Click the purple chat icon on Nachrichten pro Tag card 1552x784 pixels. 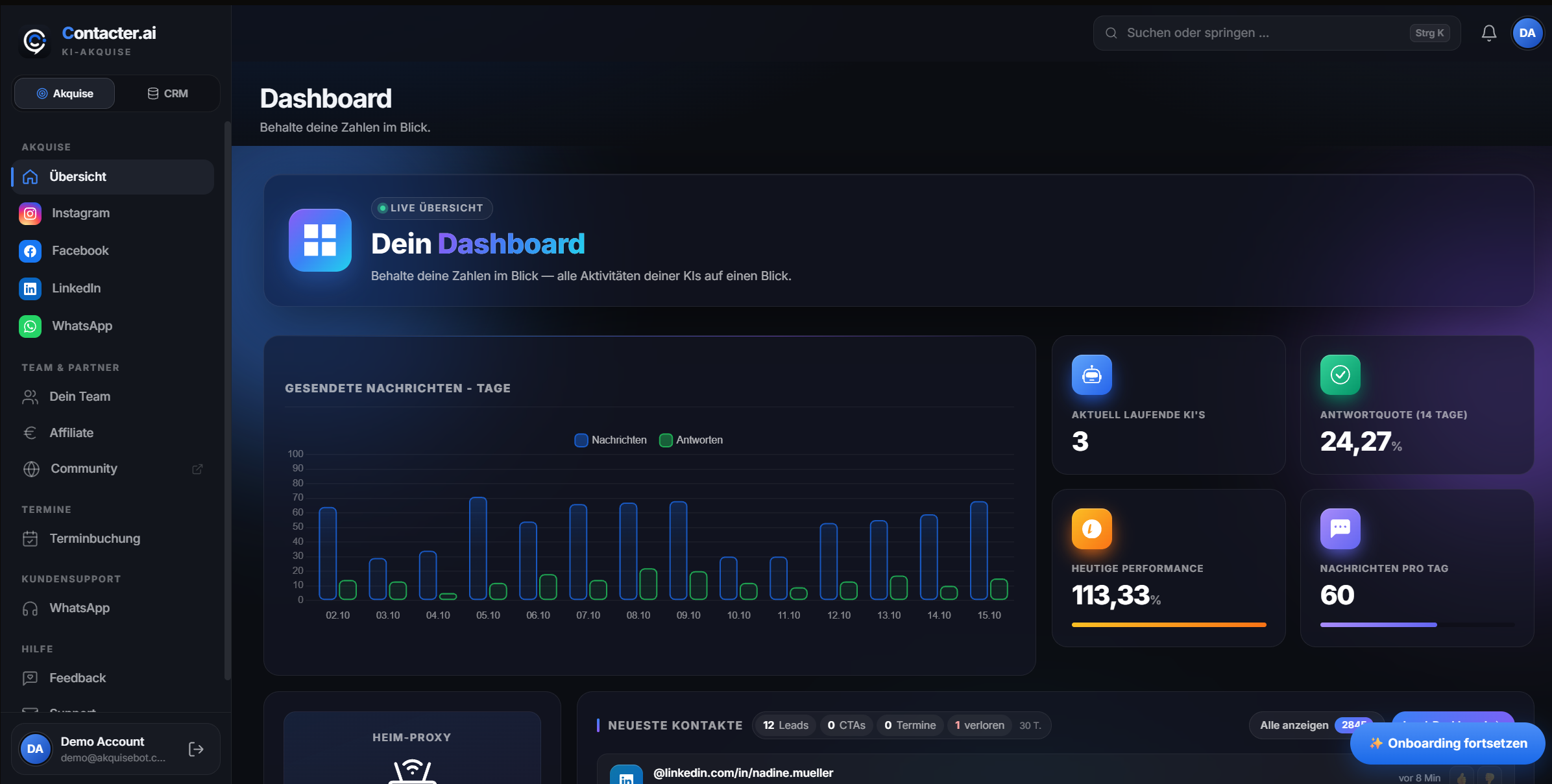pos(1340,529)
